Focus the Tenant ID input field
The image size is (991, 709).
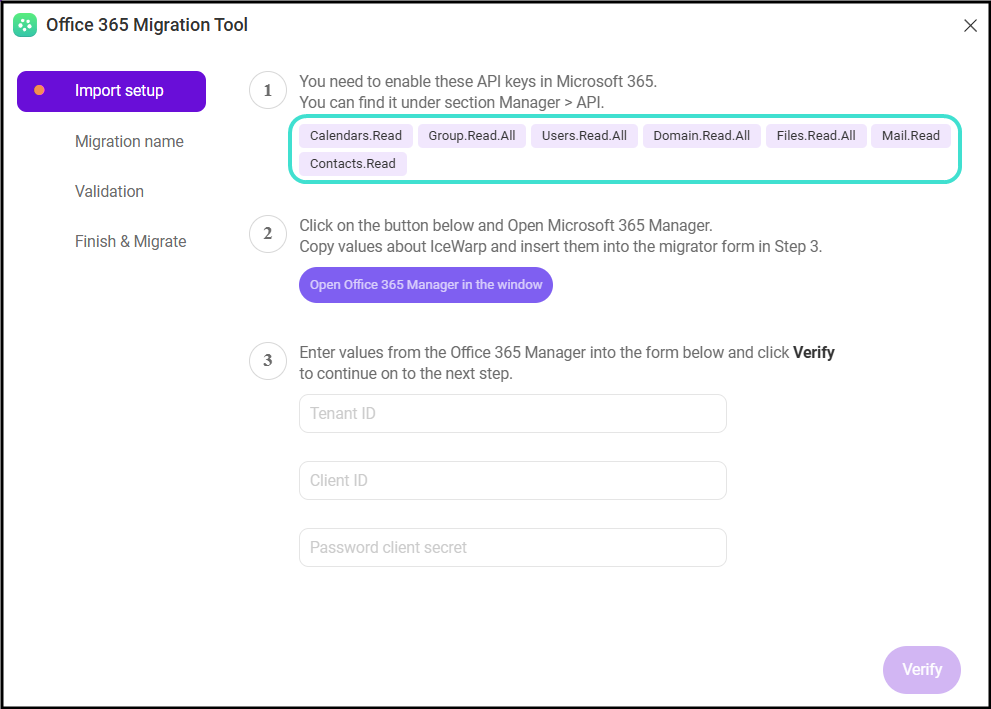[513, 413]
